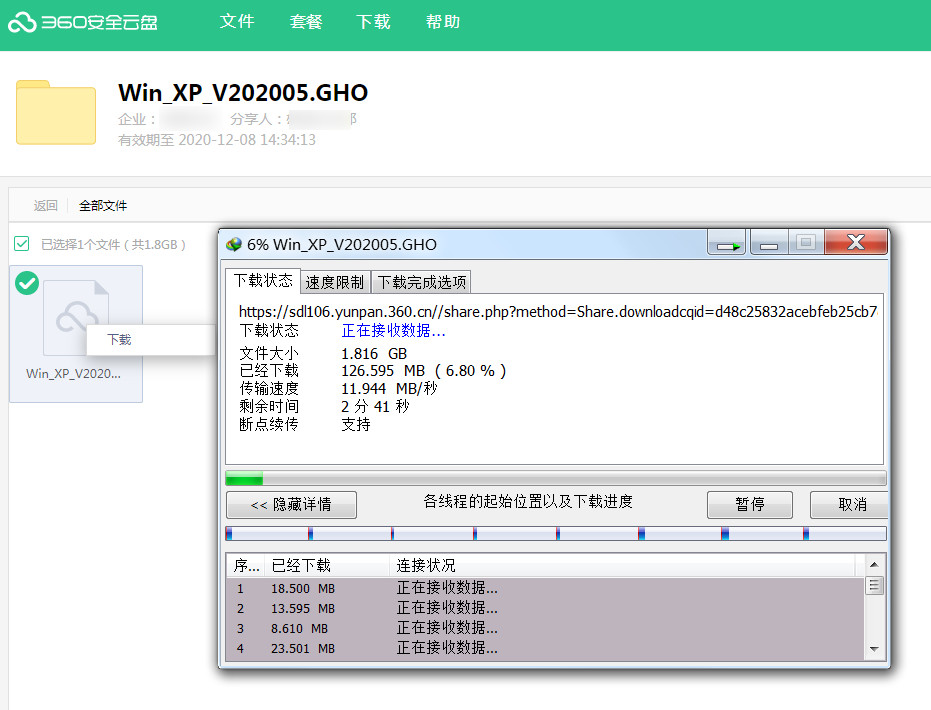Click the 已经下载 column header

click(327, 566)
